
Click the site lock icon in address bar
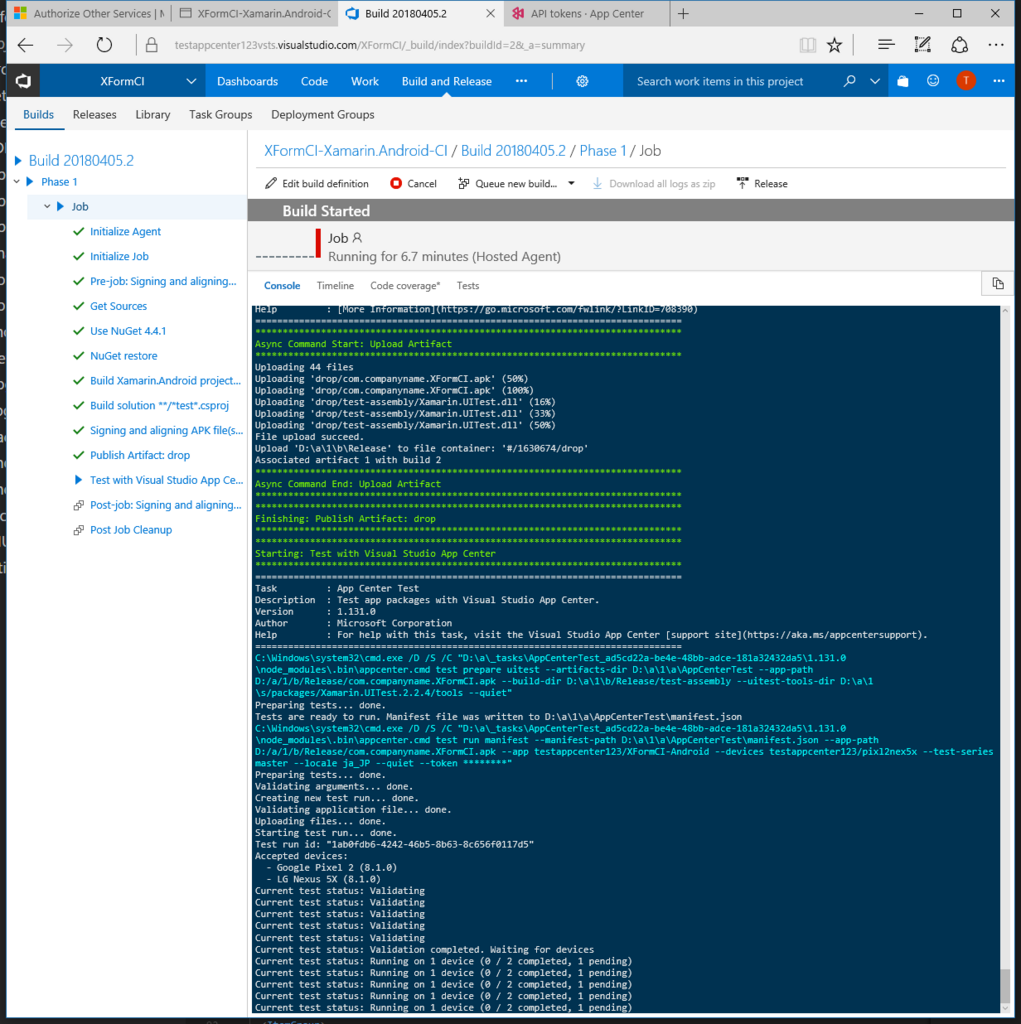pos(152,45)
